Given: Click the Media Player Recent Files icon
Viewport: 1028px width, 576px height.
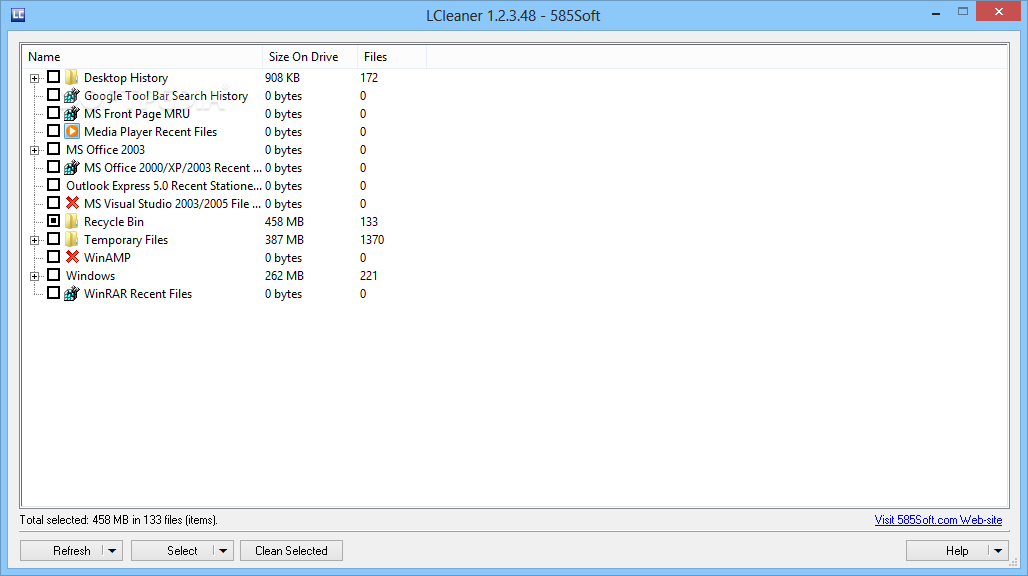Looking at the screenshot, I should click(71, 132).
